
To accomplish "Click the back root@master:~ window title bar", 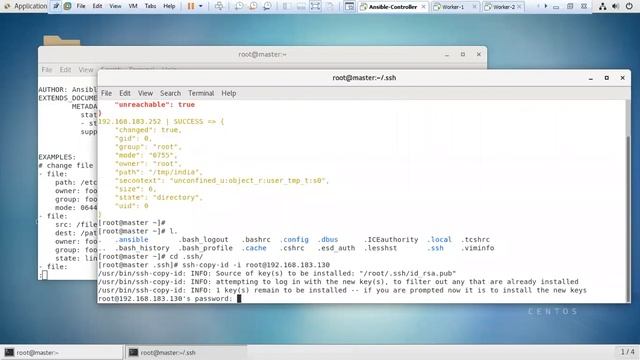I will (262, 54).
